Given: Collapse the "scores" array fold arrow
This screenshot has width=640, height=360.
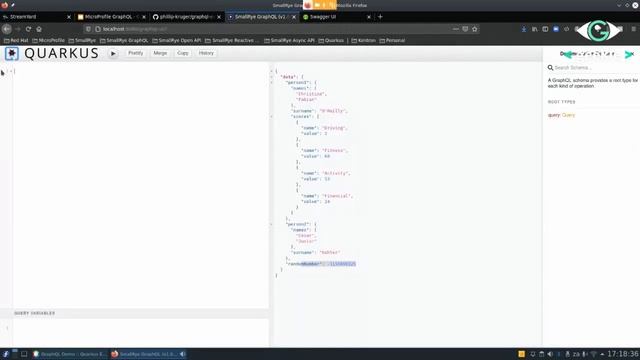Looking at the screenshot, I should [271, 116].
